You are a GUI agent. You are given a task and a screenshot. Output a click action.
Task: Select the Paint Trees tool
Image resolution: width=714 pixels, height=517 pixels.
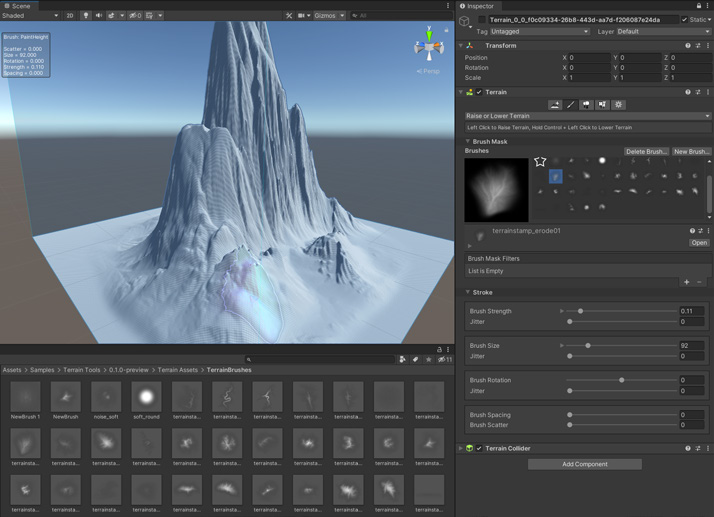coord(586,105)
